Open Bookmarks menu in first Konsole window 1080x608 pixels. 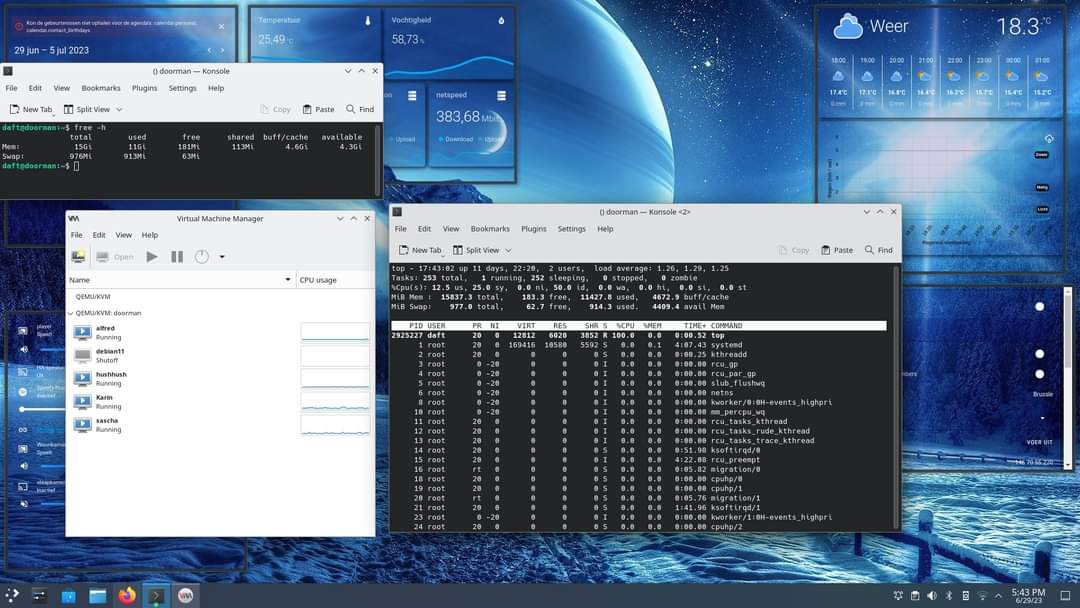tap(101, 88)
